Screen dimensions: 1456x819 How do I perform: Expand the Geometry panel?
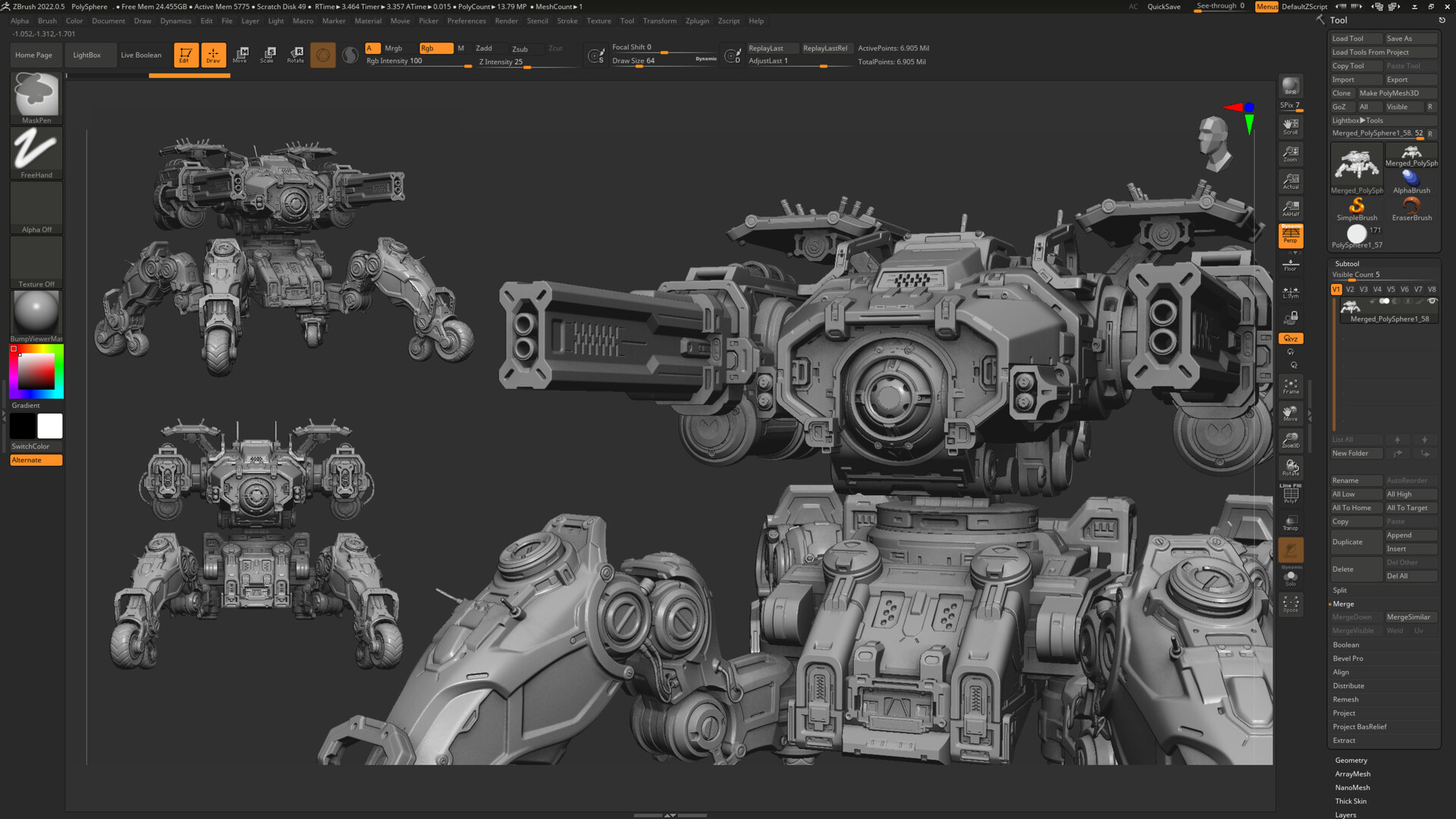click(x=1351, y=760)
